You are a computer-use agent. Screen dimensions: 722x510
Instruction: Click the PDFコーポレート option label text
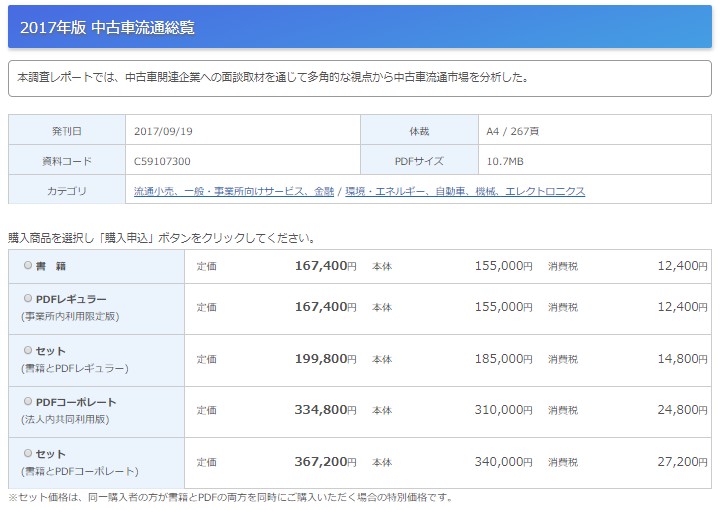point(76,402)
